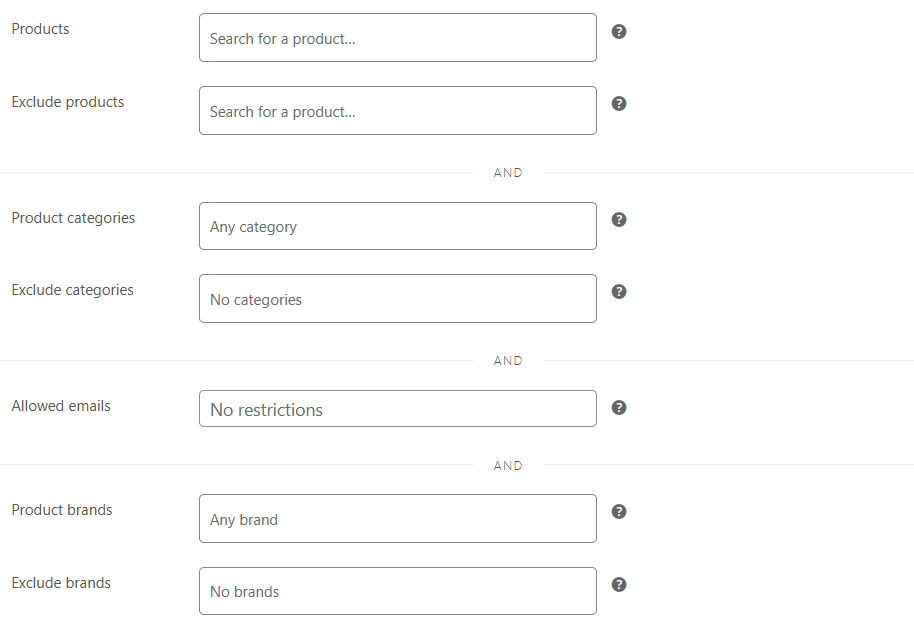Viewport: 914px width, 627px height.
Task: Open the 'Any brand' selector
Action: click(x=397, y=519)
